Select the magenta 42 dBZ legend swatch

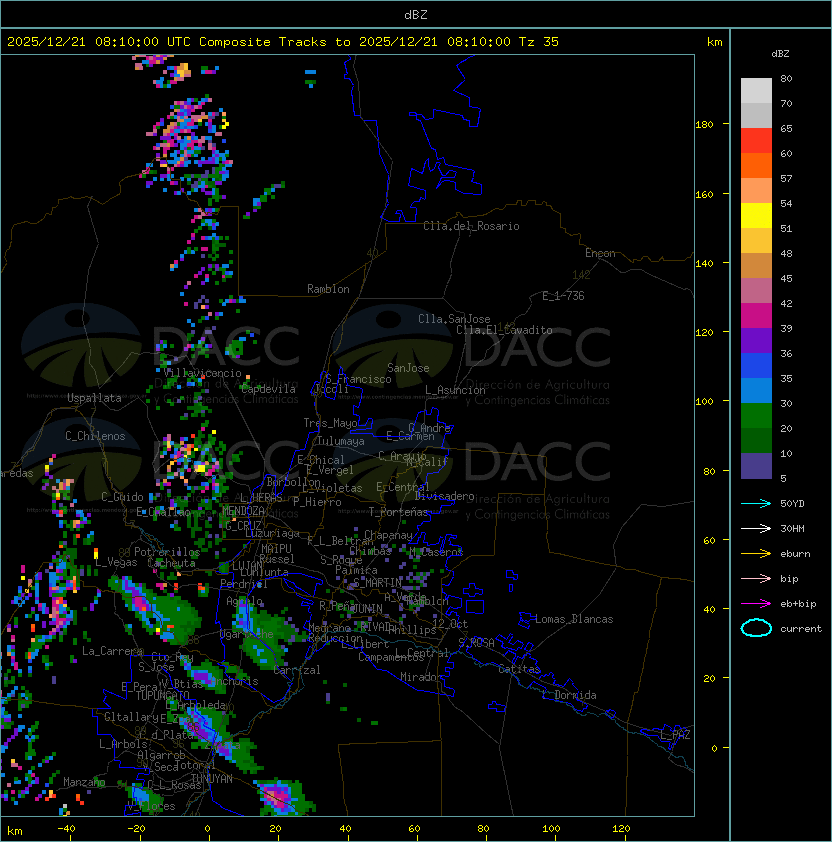pos(756,316)
